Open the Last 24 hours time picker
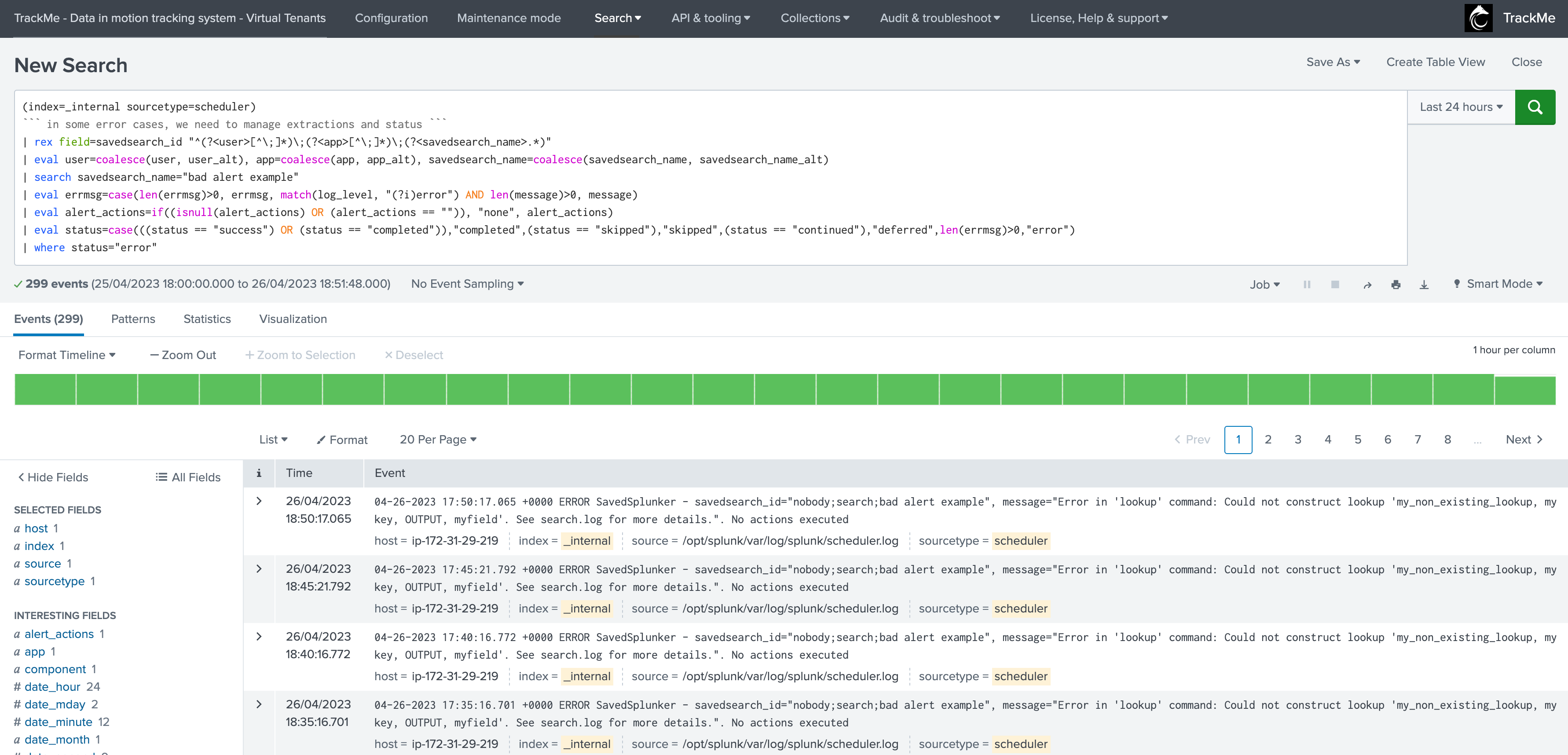The width and height of the screenshot is (1568, 755). [1461, 107]
